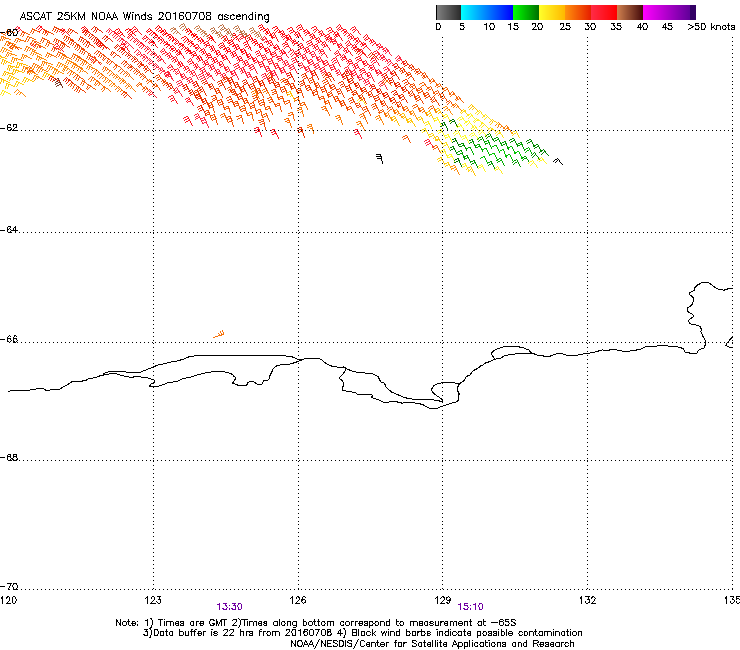The width and height of the screenshot is (740, 650).
Task: Click the latitude label -68
Action: pyautogui.click(x=9, y=458)
